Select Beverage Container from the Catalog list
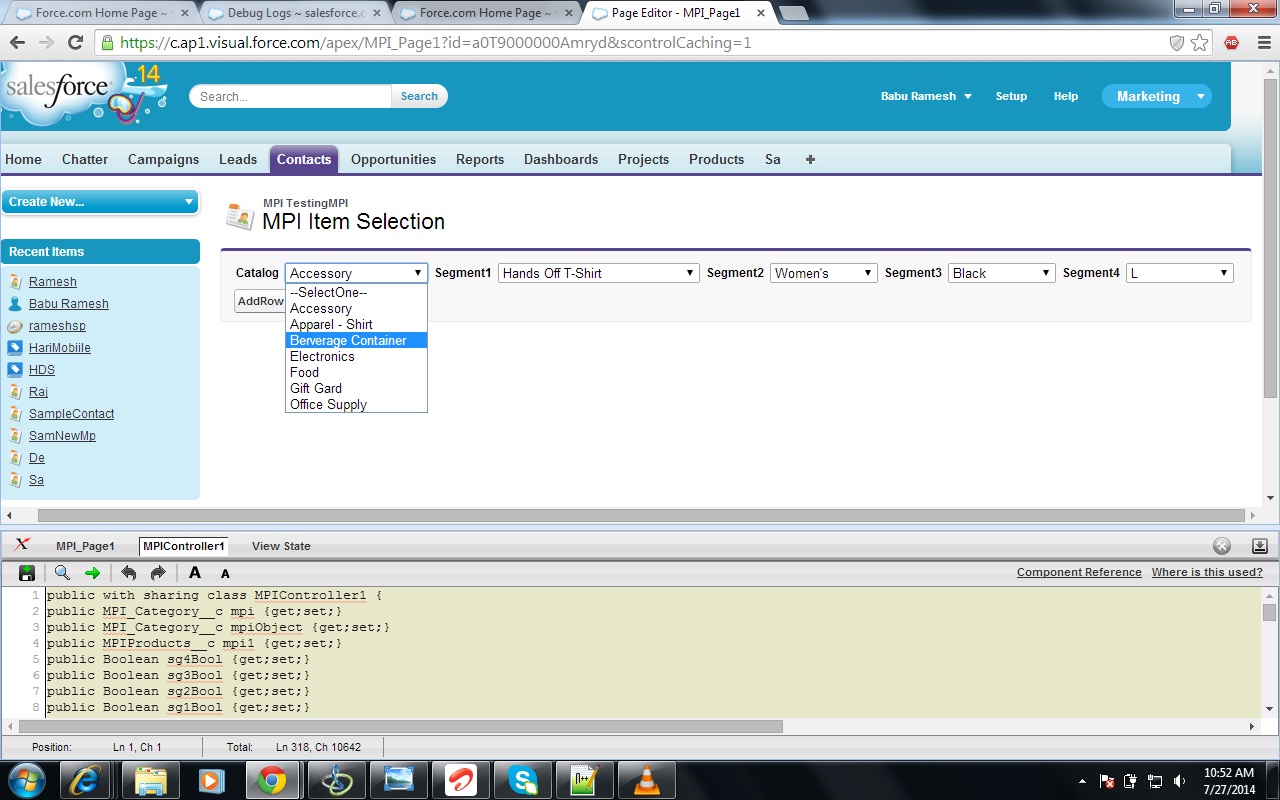 pos(348,340)
